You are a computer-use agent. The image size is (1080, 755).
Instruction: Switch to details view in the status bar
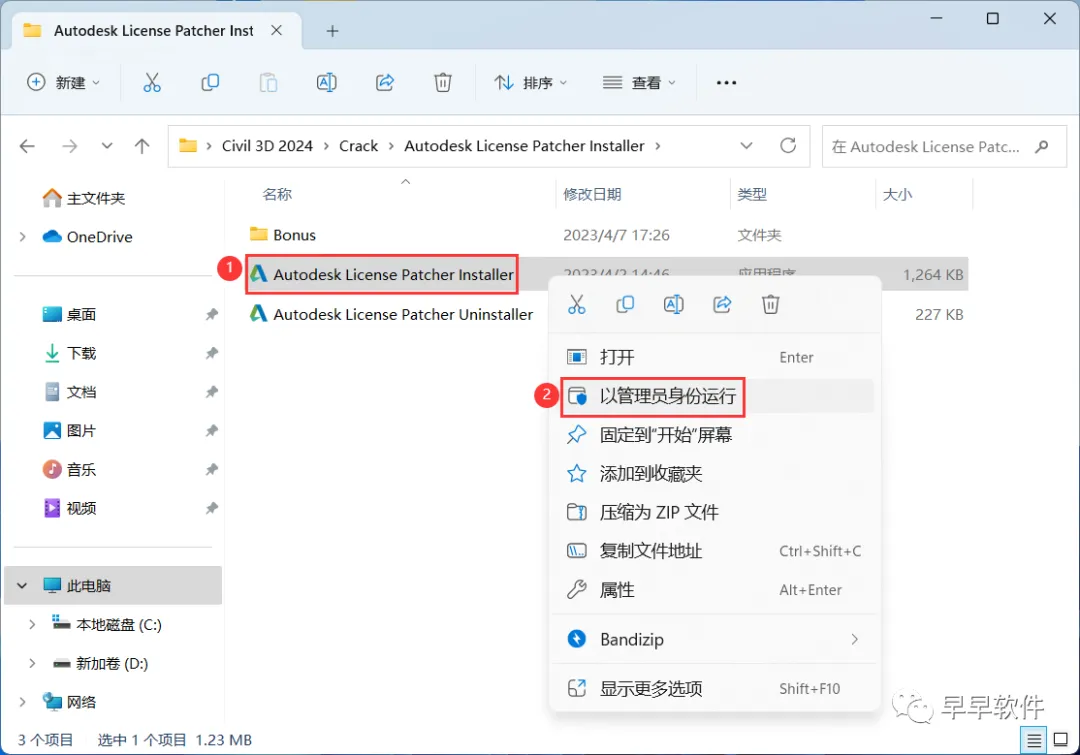click(1034, 741)
